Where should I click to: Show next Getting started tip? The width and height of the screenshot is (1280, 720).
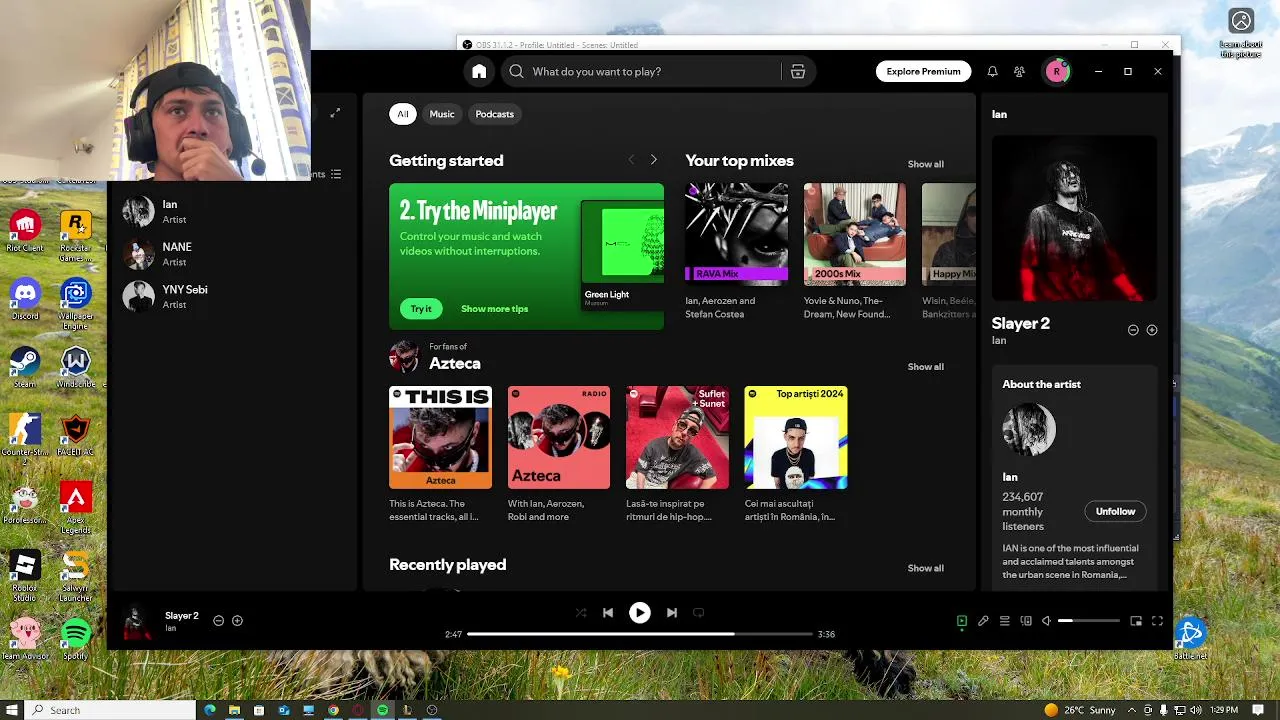coord(654,160)
